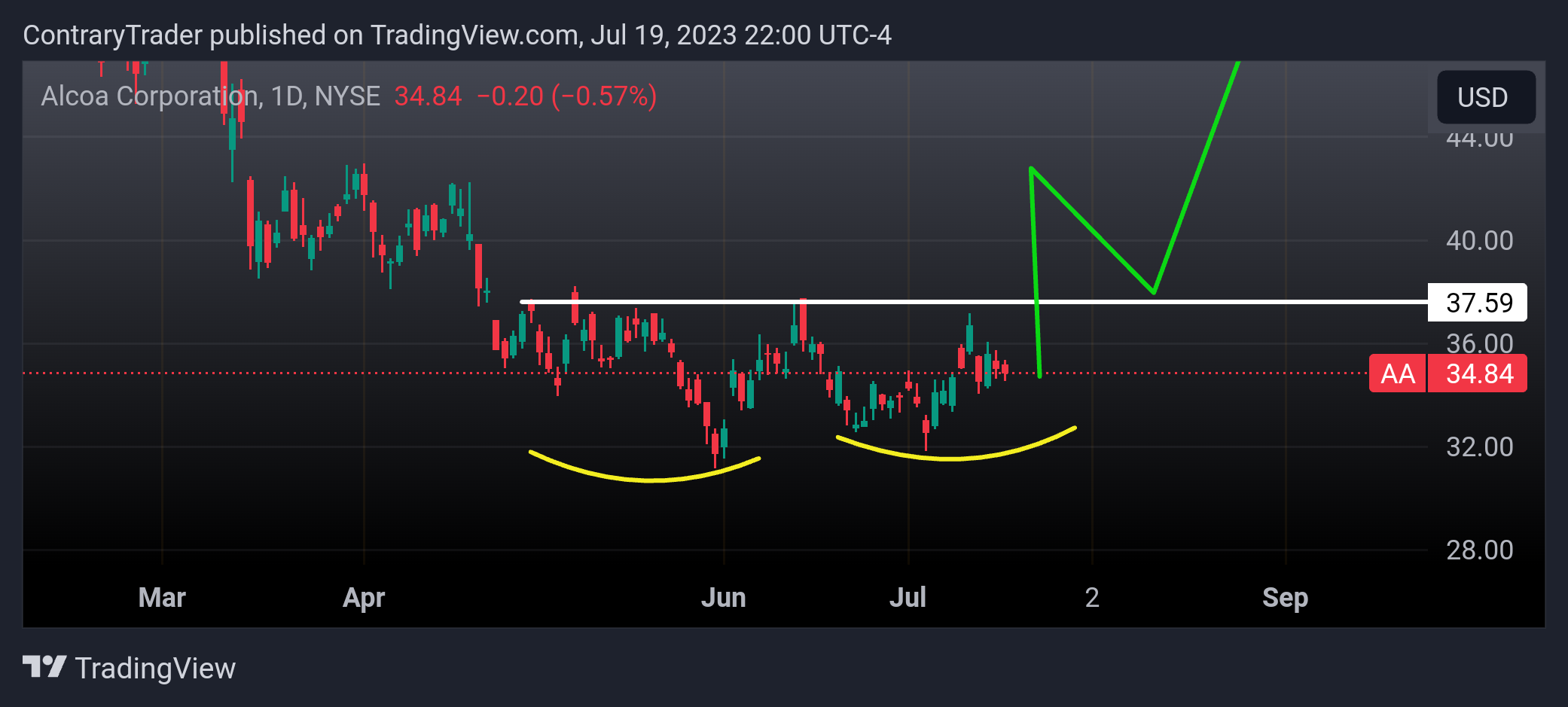This screenshot has width=1568, height=707.
Task: Click the '2' date label on time axis
Action: [x=1092, y=598]
